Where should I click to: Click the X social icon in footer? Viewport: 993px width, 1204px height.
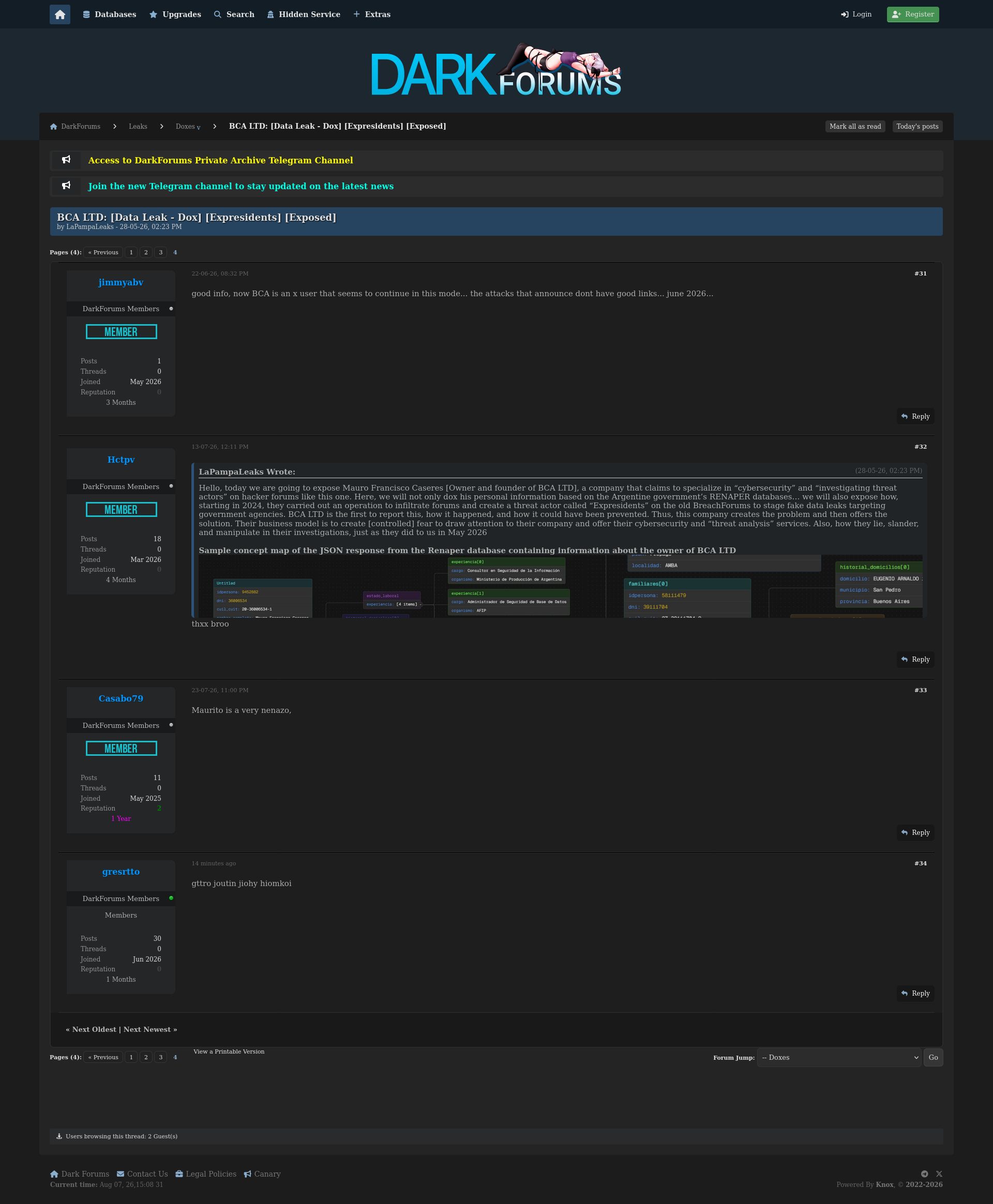(x=939, y=1173)
